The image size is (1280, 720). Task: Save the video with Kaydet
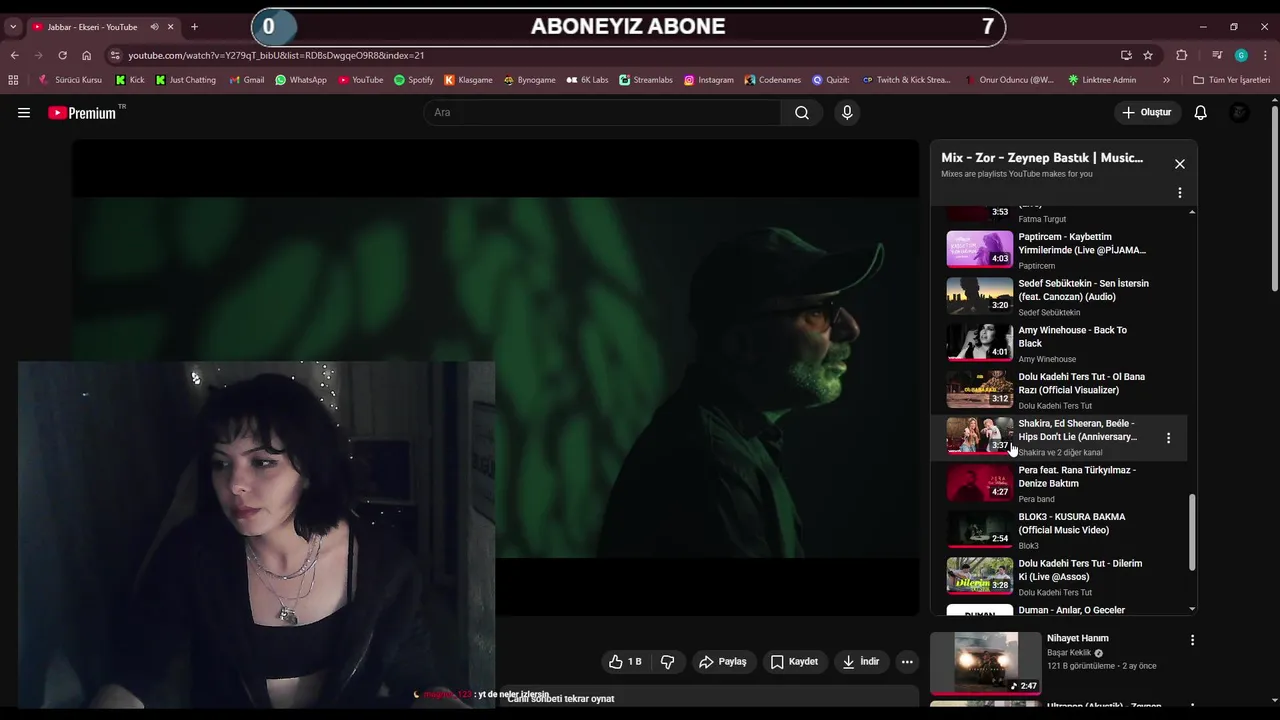[x=794, y=662]
